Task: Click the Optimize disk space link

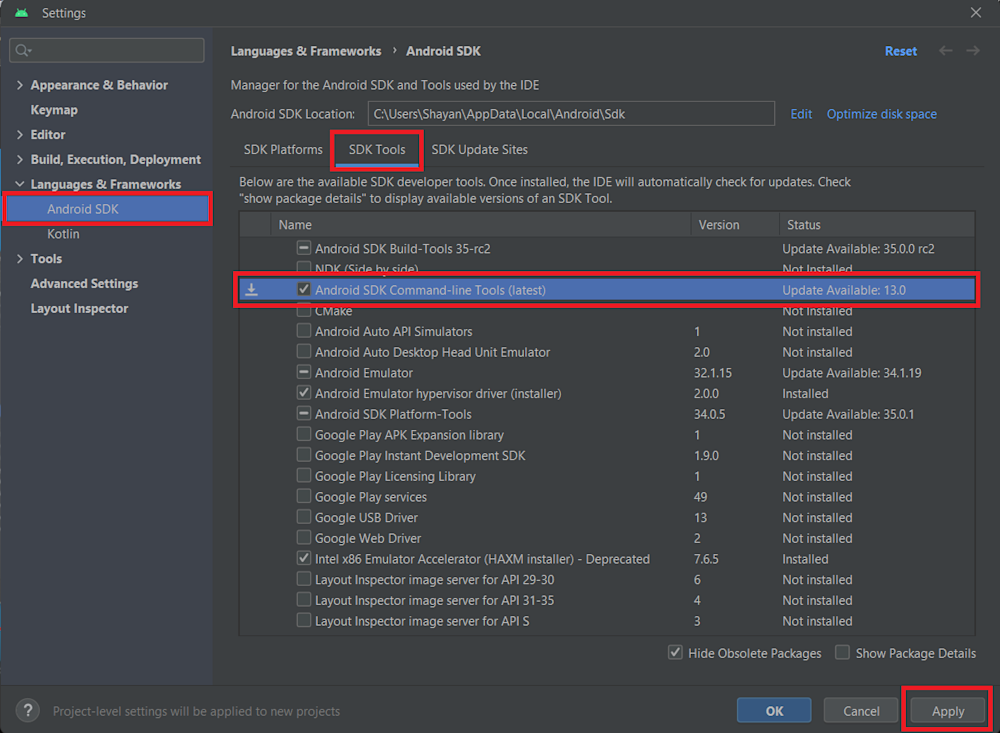Action: pyautogui.click(x=881, y=114)
